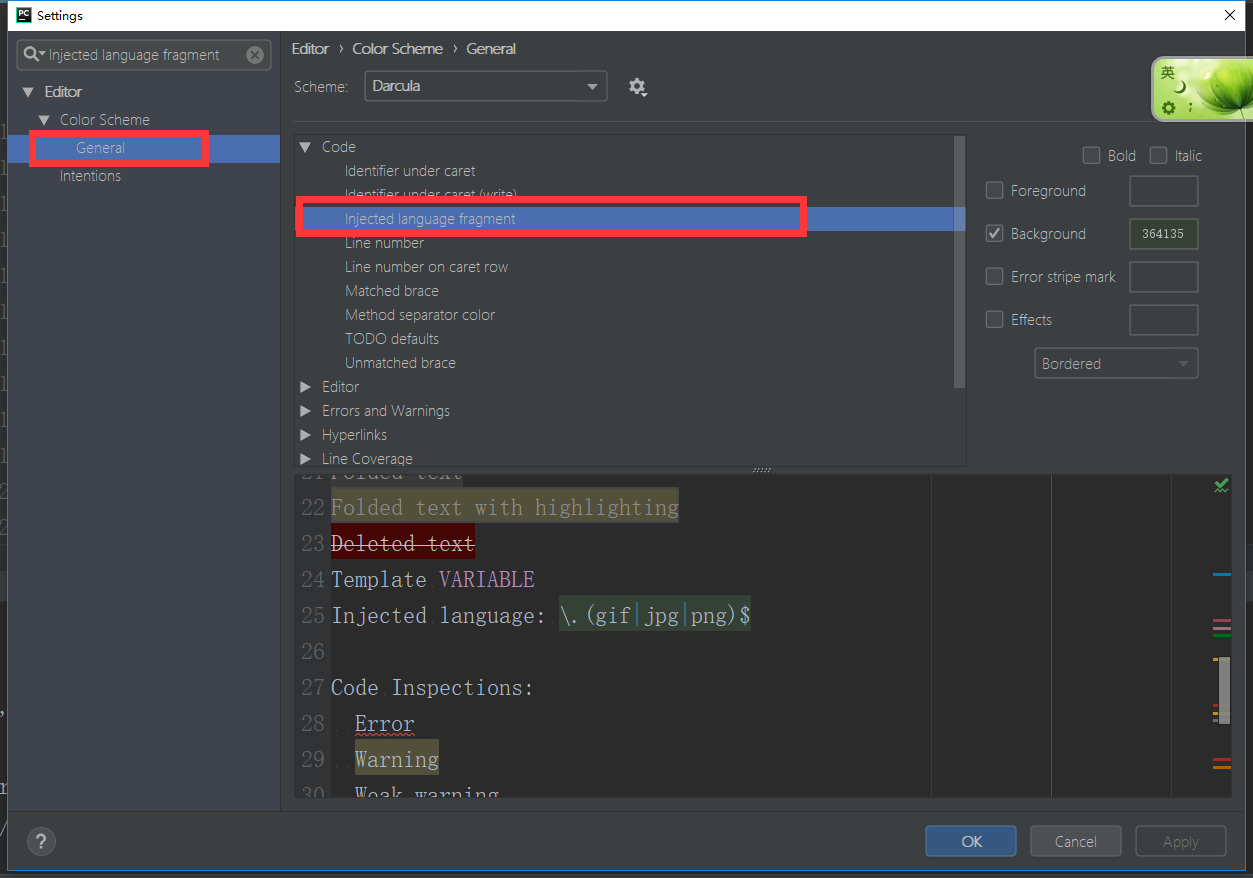Screen dimensions: 1253x878
Task: Expand the Hyperlinks category
Action: 306,435
